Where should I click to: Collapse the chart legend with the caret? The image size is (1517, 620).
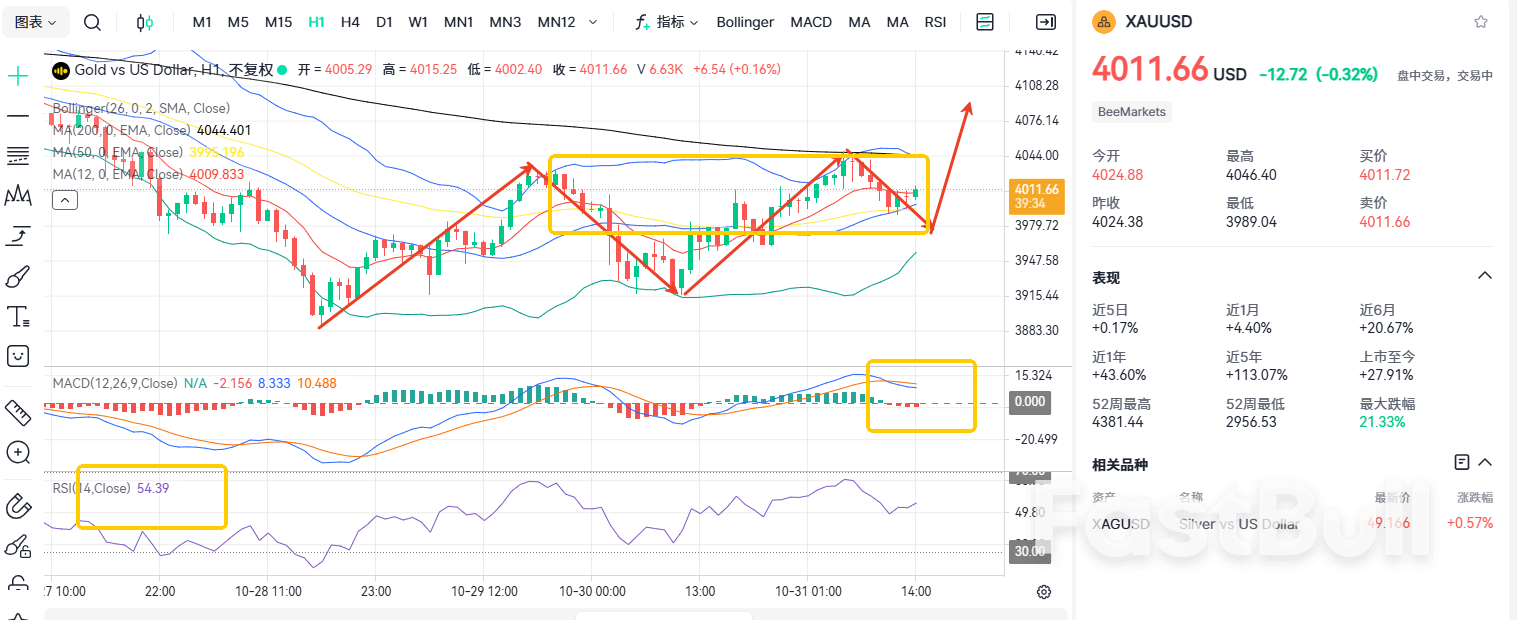point(64,199)
